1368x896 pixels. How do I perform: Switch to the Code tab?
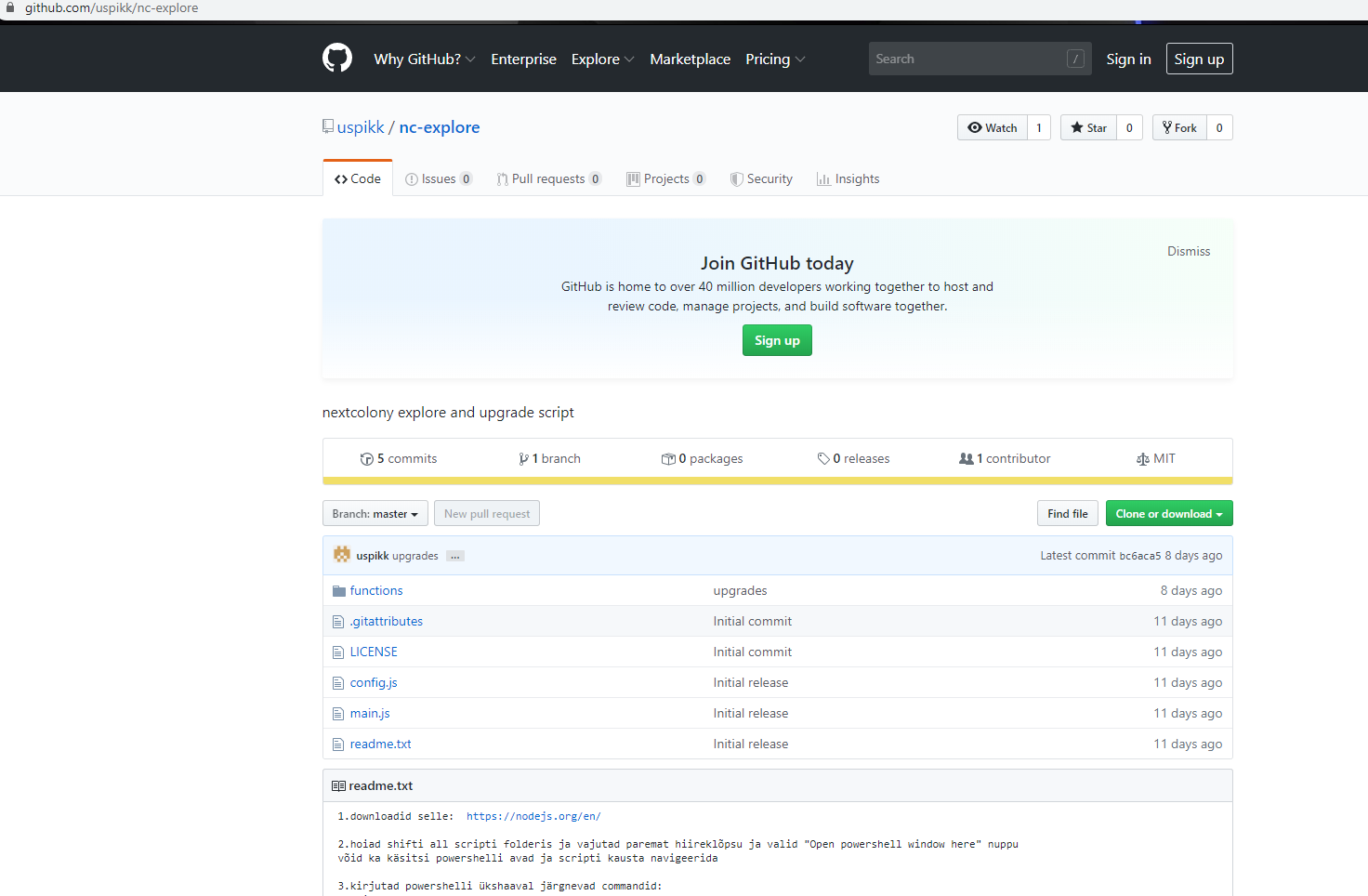pos(358,178)
